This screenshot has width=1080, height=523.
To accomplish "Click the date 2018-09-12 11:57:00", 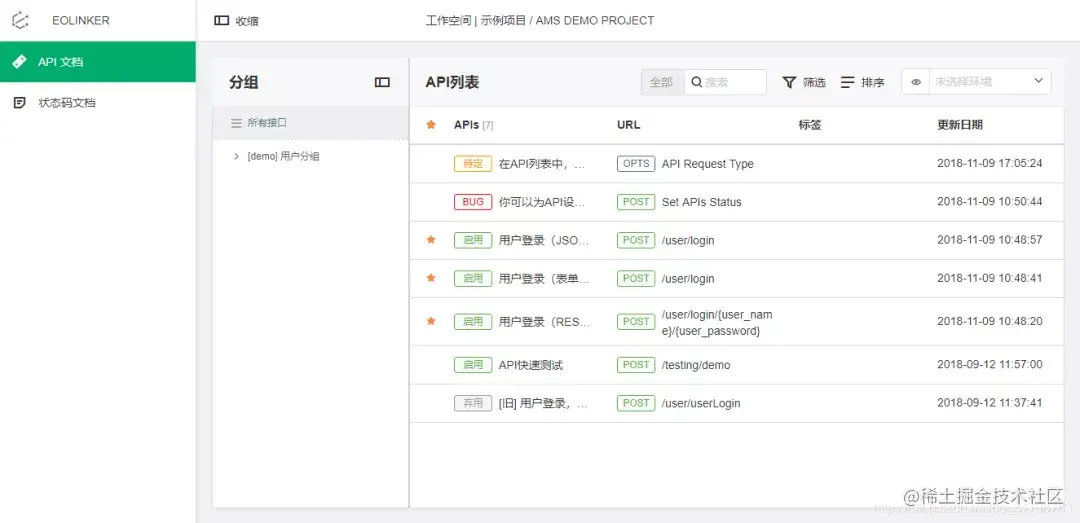I will [990, 365].
